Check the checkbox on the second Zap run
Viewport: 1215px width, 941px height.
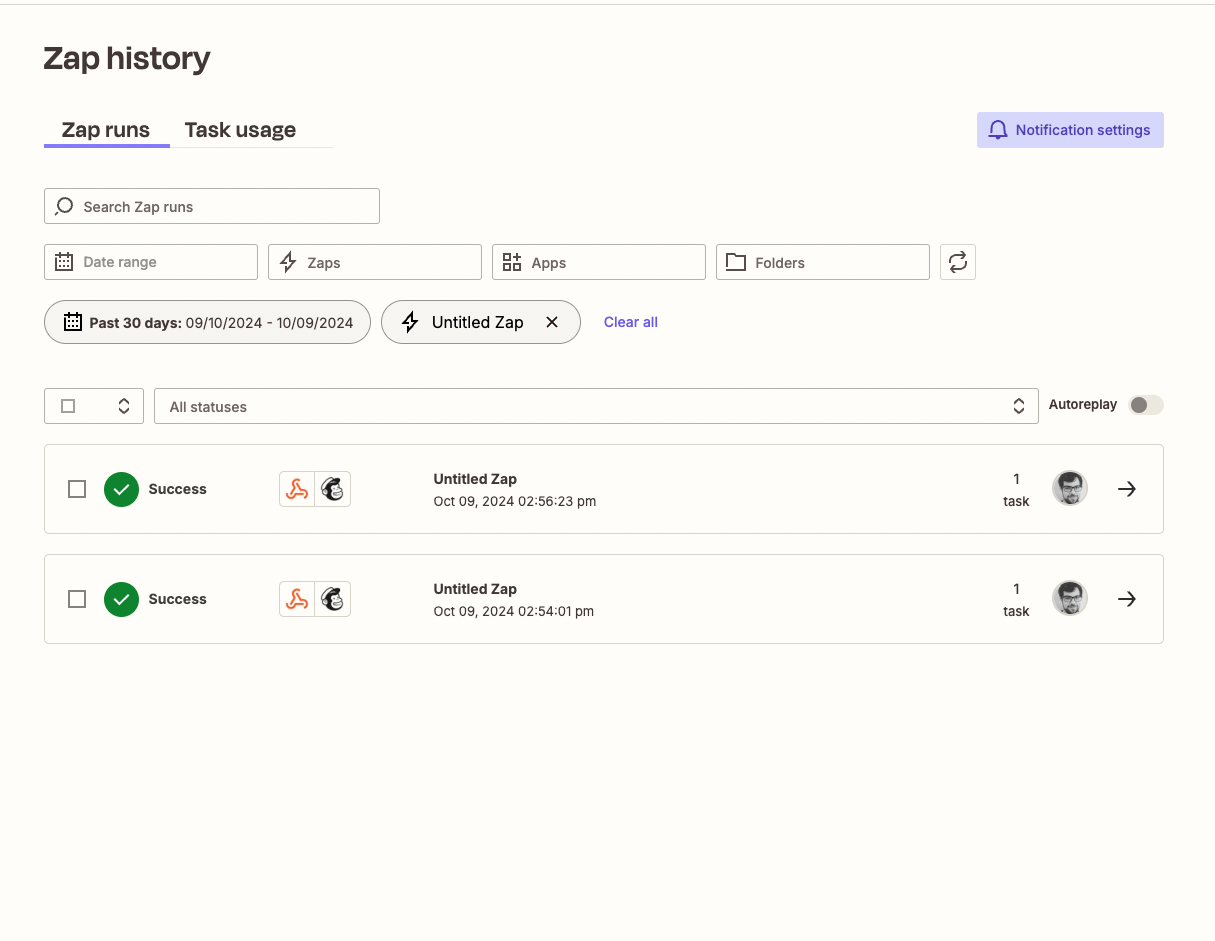(77, 598)
